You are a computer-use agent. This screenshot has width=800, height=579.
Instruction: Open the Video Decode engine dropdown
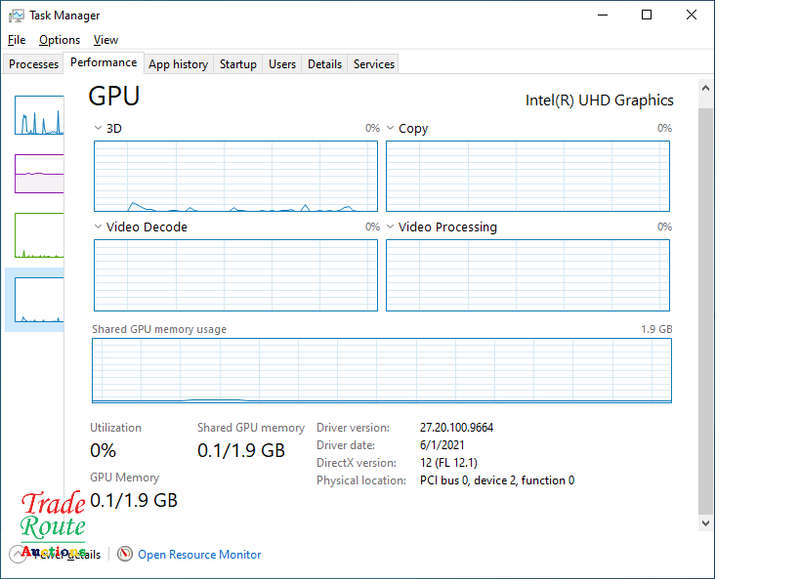coord(98,226)
